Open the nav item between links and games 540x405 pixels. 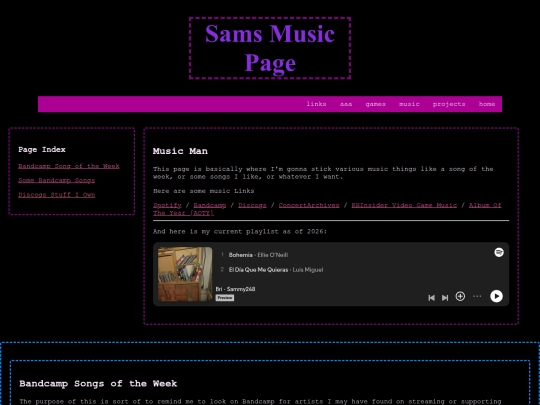pyautogui.click(x=346, y=104)
